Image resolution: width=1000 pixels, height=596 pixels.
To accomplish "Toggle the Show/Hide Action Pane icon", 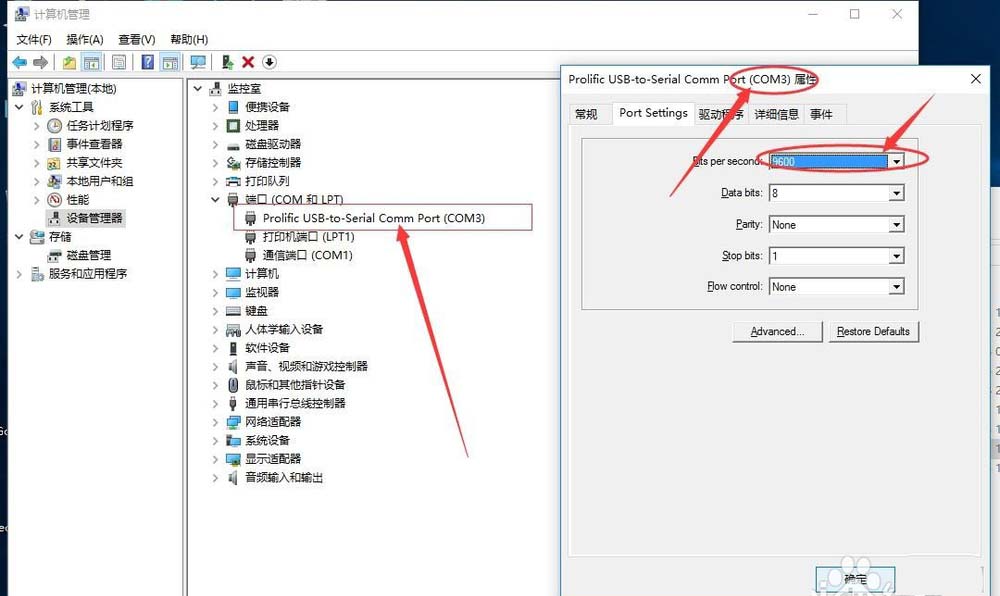I will [170, 62].
